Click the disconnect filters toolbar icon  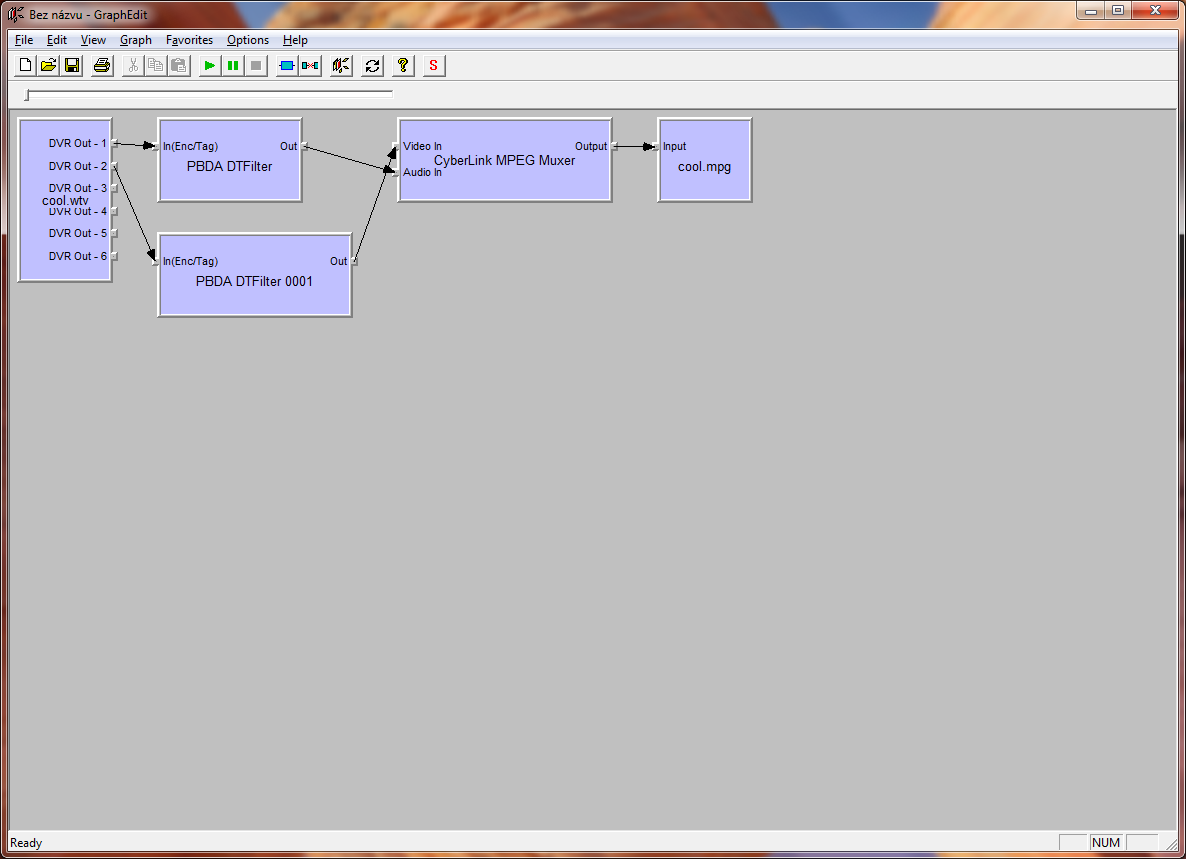[x=310, y=66]
